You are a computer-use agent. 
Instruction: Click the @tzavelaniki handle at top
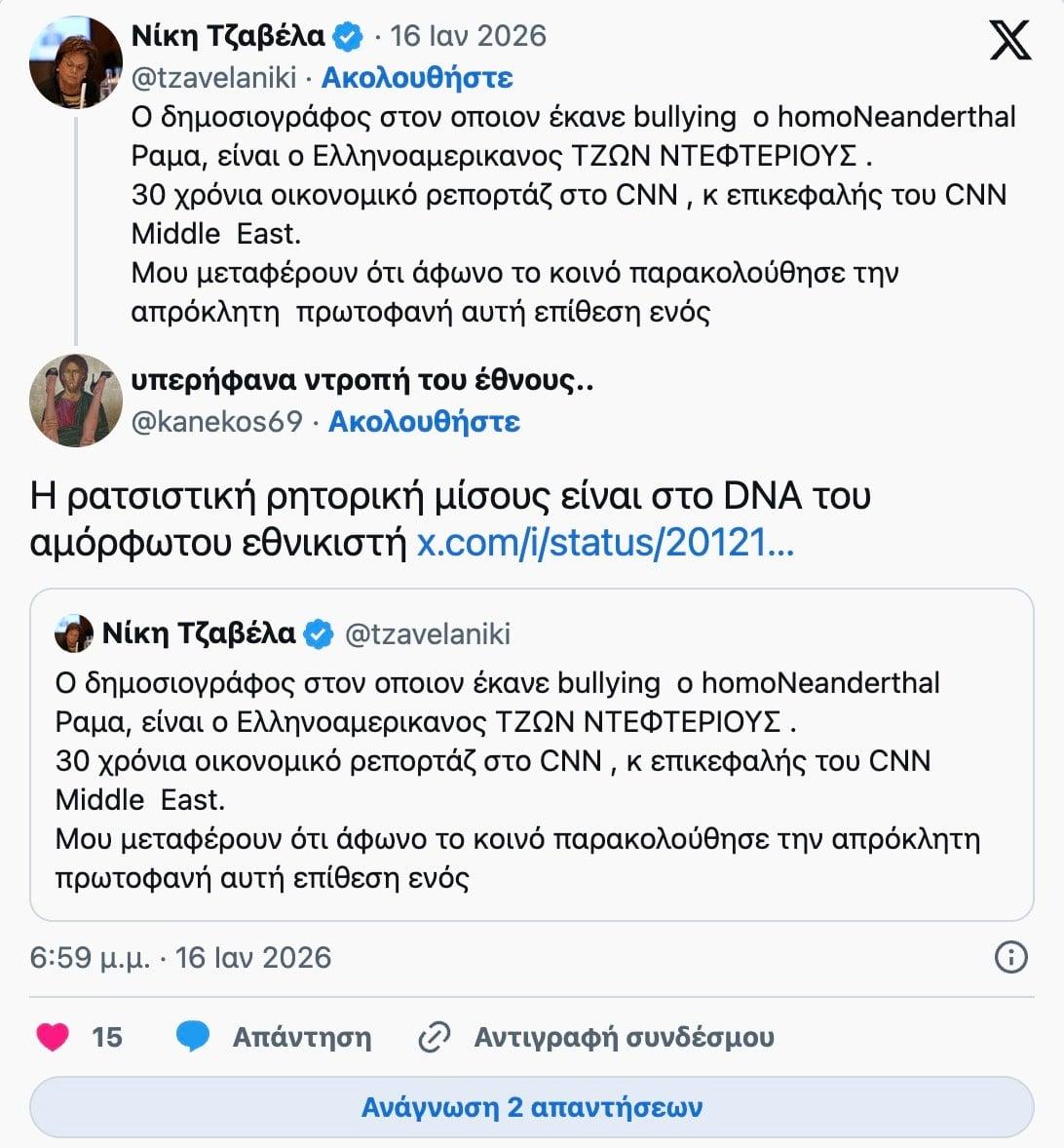(x=215, y=78)
